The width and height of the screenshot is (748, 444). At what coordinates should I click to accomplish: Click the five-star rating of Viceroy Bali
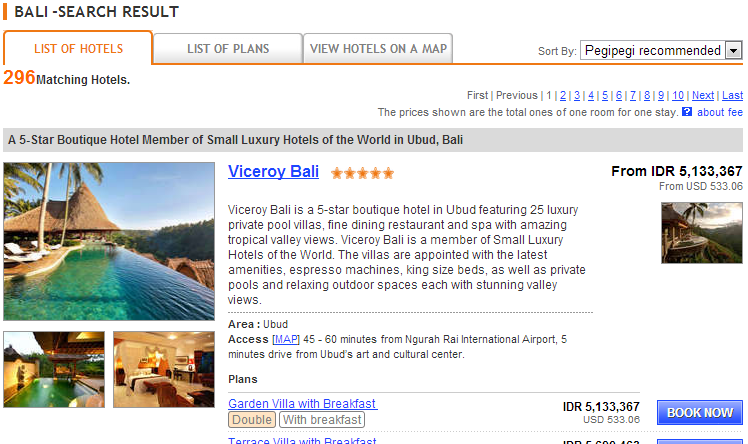coord(363,173)
